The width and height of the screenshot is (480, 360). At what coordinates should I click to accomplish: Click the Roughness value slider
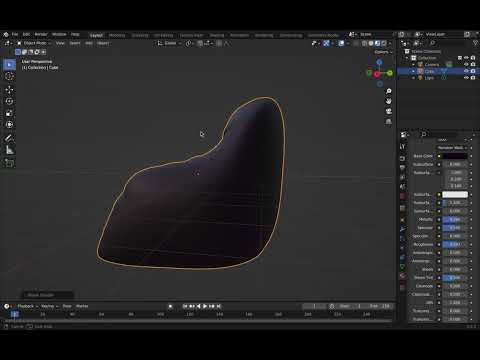(455, 244)
